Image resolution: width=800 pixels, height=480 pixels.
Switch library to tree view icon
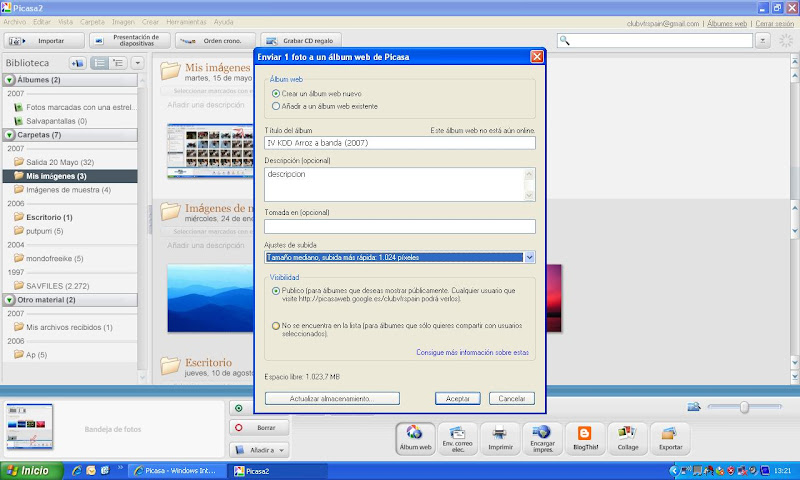118,63
